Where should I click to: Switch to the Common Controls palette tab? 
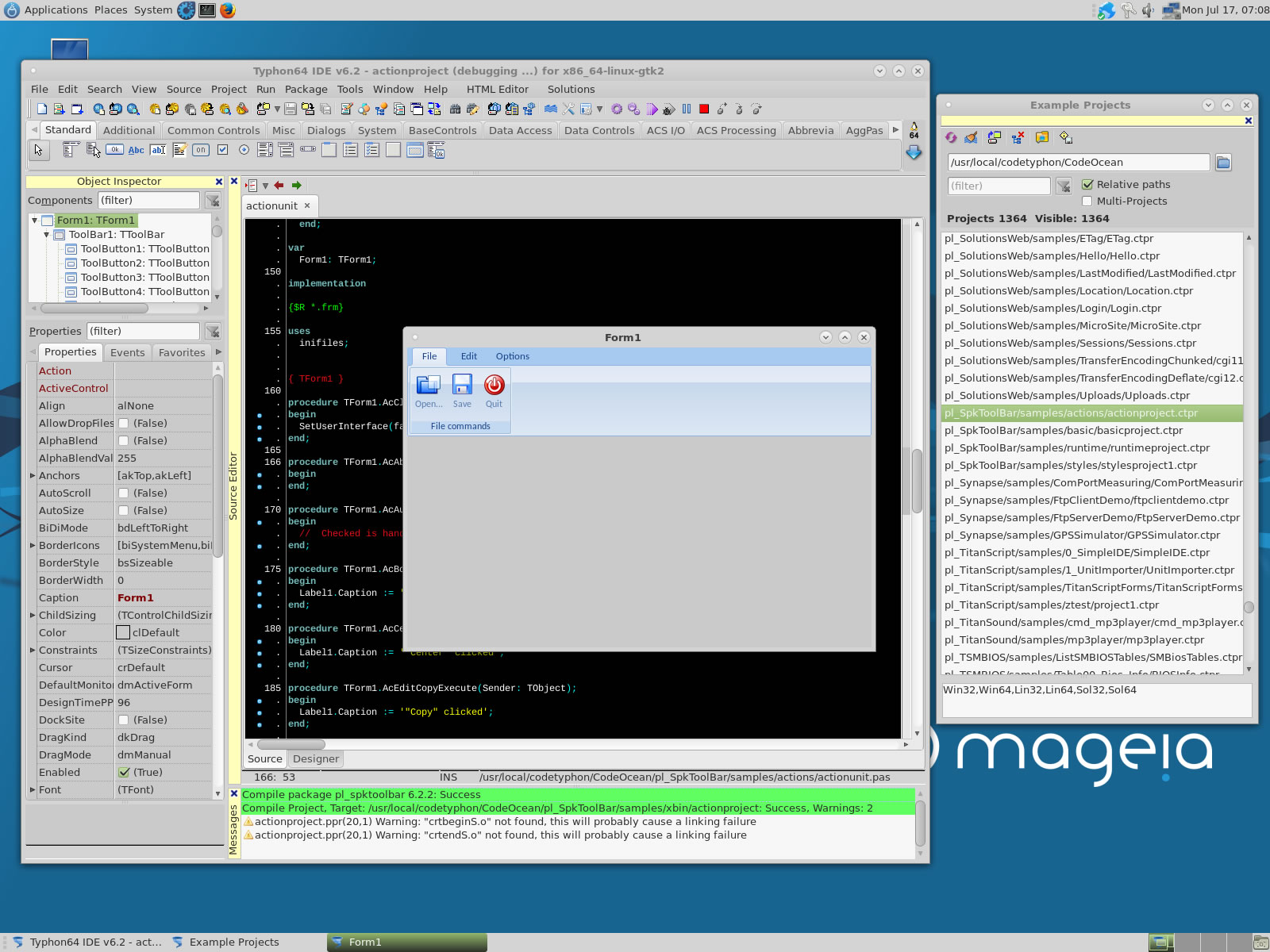pyautogui.click(x=214, y=131)
